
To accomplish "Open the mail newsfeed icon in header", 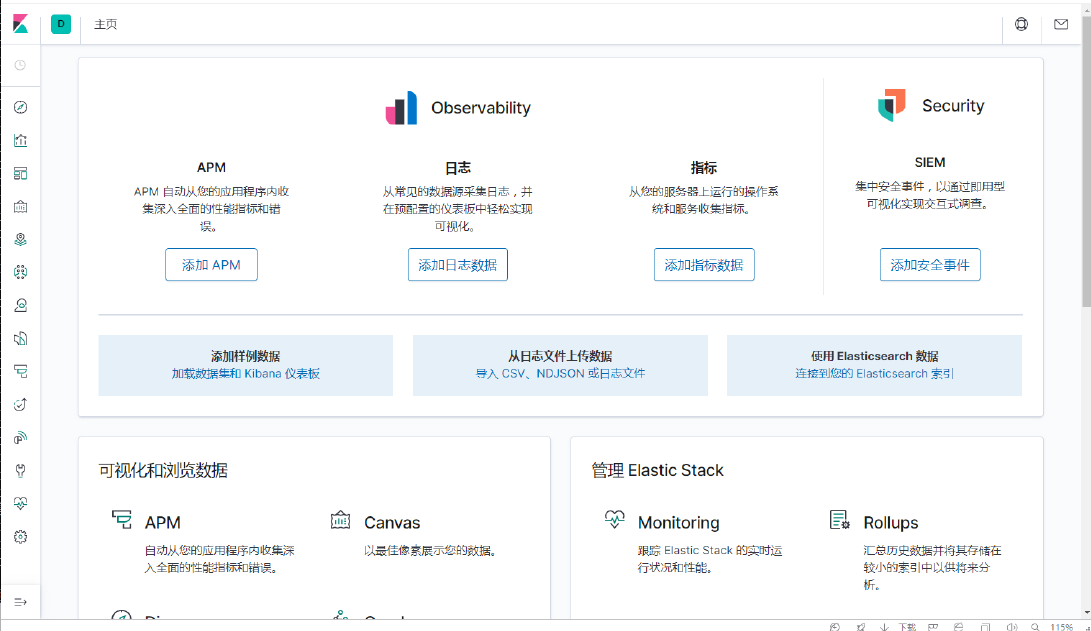I will tap(1061, 24).
